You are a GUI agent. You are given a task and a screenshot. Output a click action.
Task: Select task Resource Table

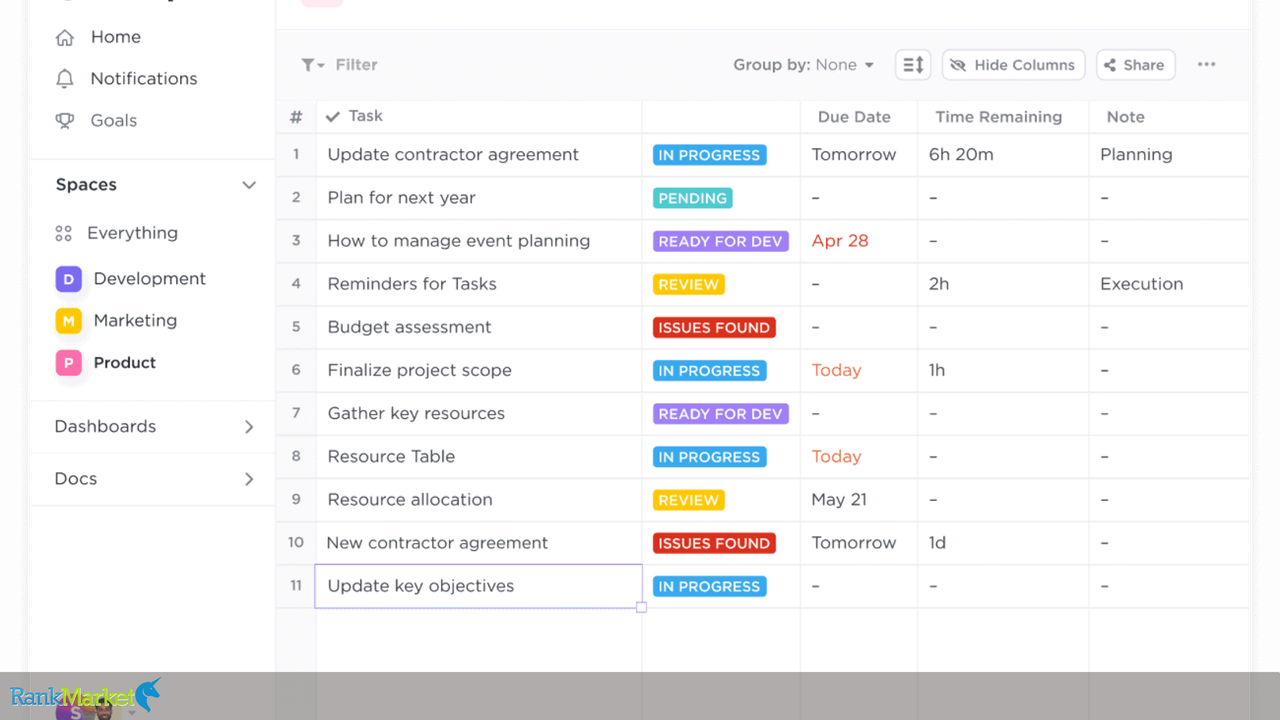coord(391,457)
